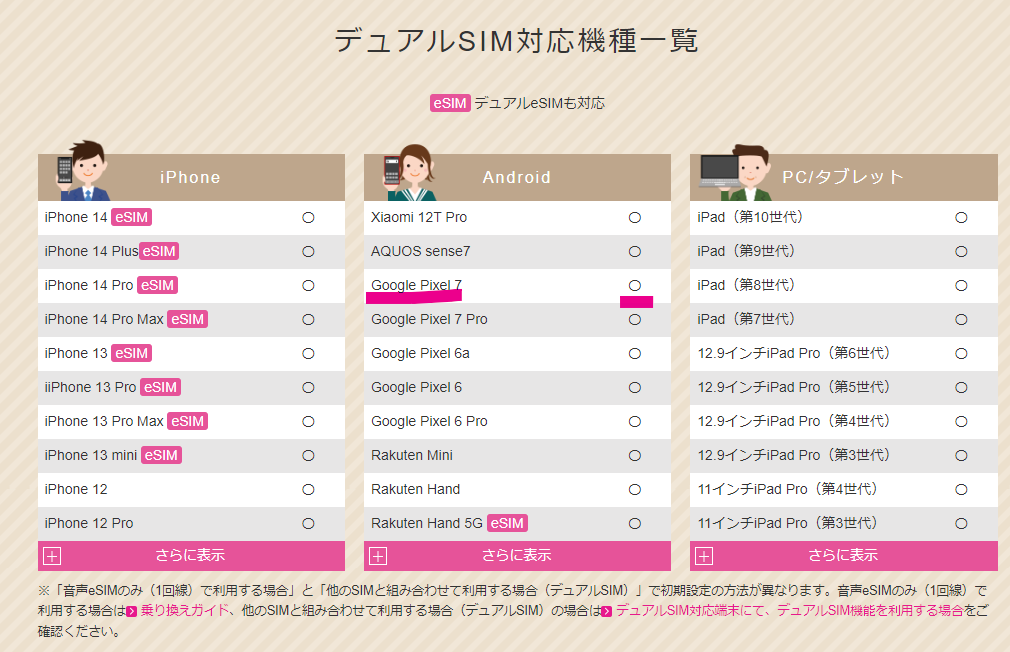This screenshot has height=652, width=1010.
Task: Click the Google Pixel 6a text
Action: coord(420,354)
